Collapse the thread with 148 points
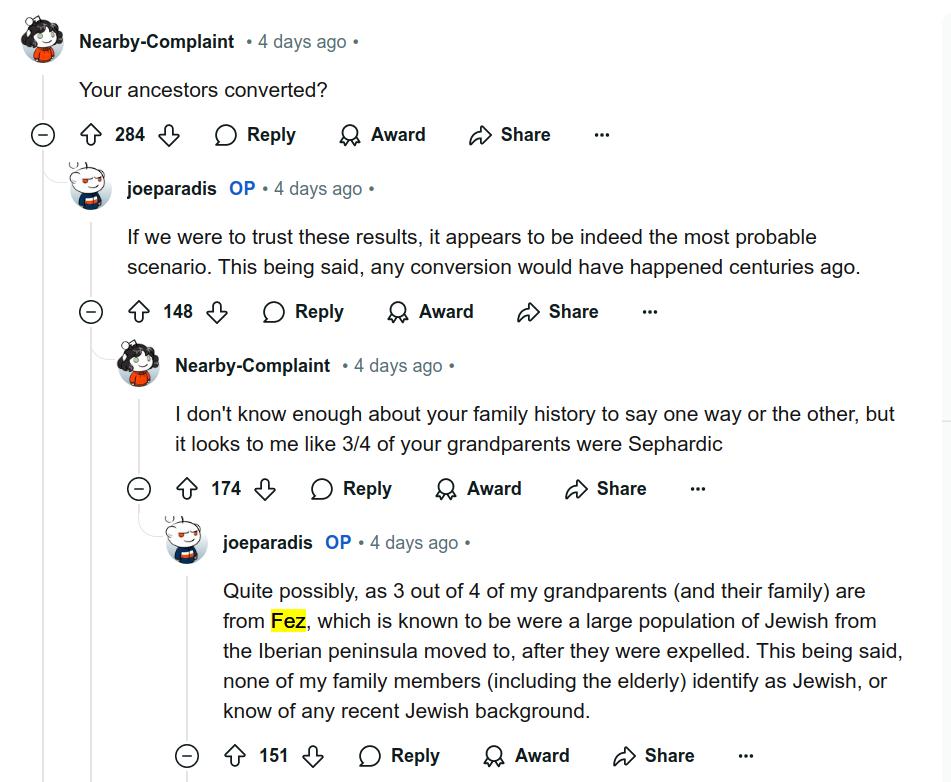The height and width of the screenshot is (782, 951). pyautogui.click(x=91, y=312)
